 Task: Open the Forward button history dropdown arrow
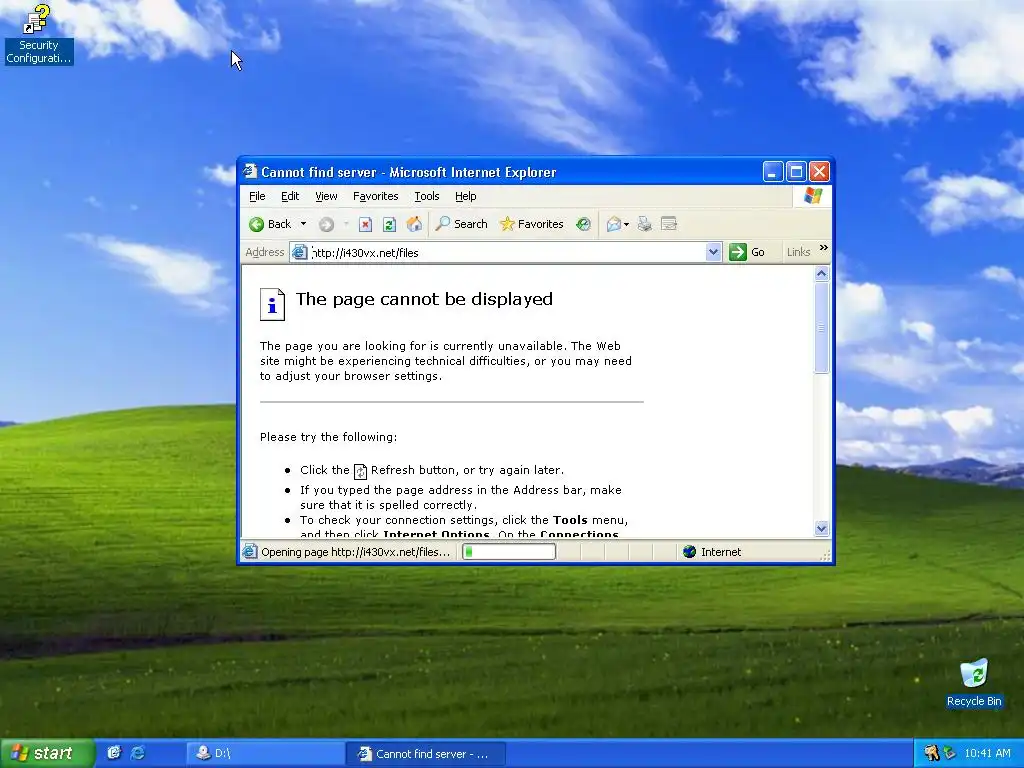click(346, 224)
